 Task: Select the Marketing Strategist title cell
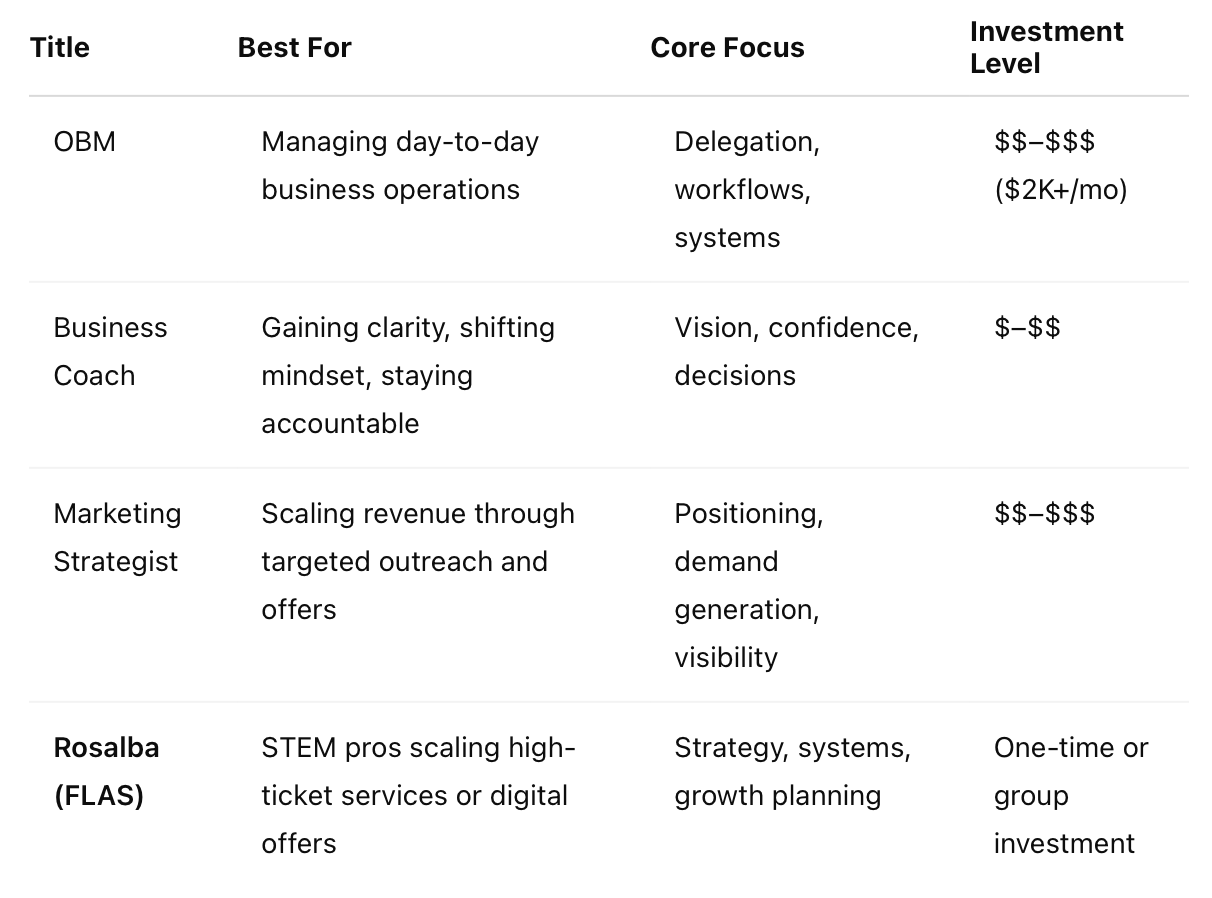pos(117,537)
